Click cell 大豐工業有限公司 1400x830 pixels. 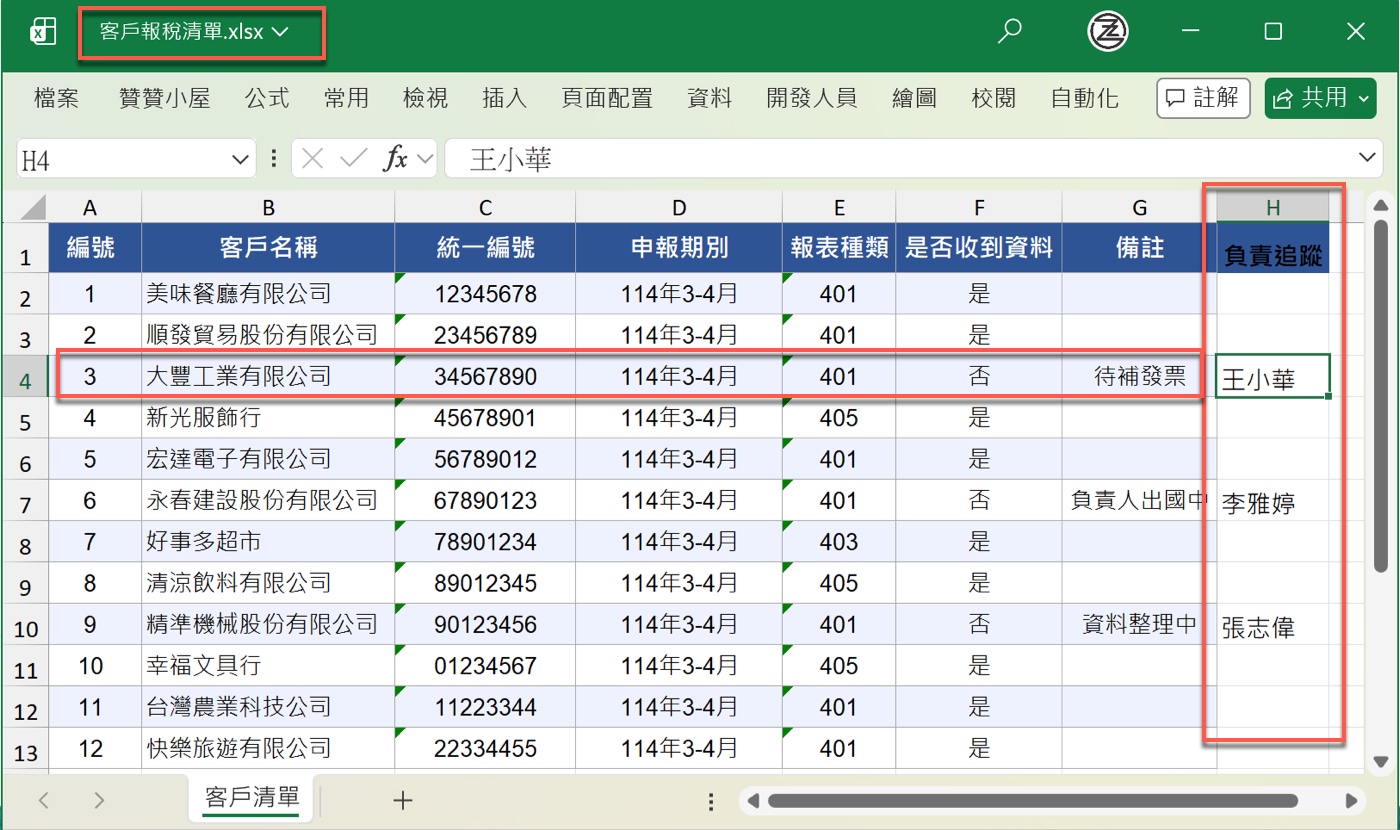[268, 377]
